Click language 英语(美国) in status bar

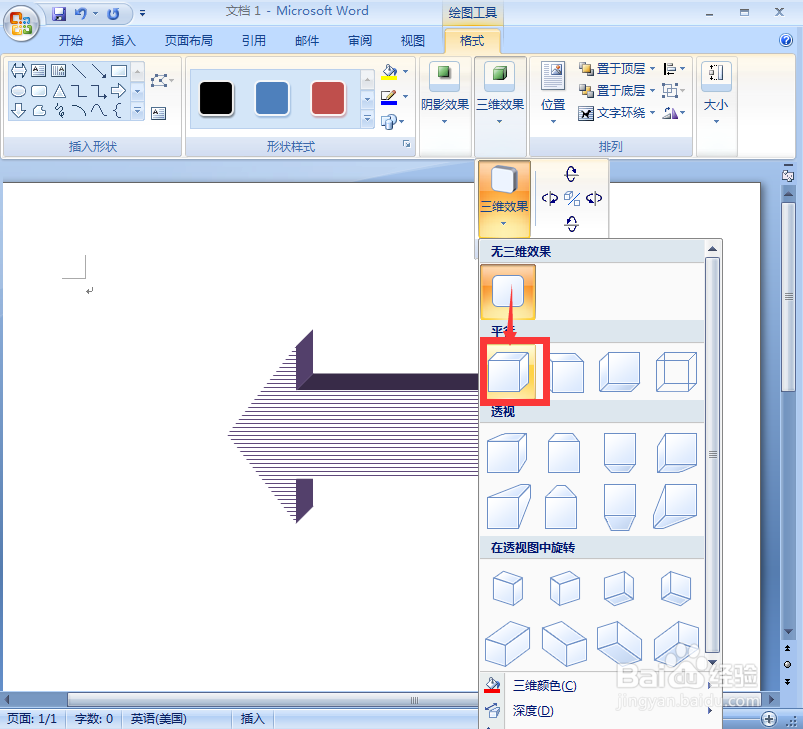[158, 719]
